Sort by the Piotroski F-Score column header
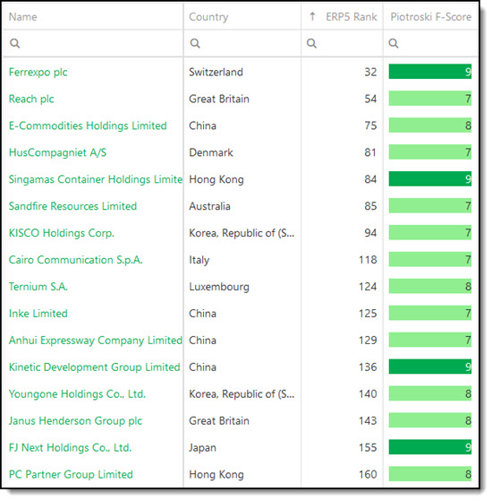 [431, 17]
